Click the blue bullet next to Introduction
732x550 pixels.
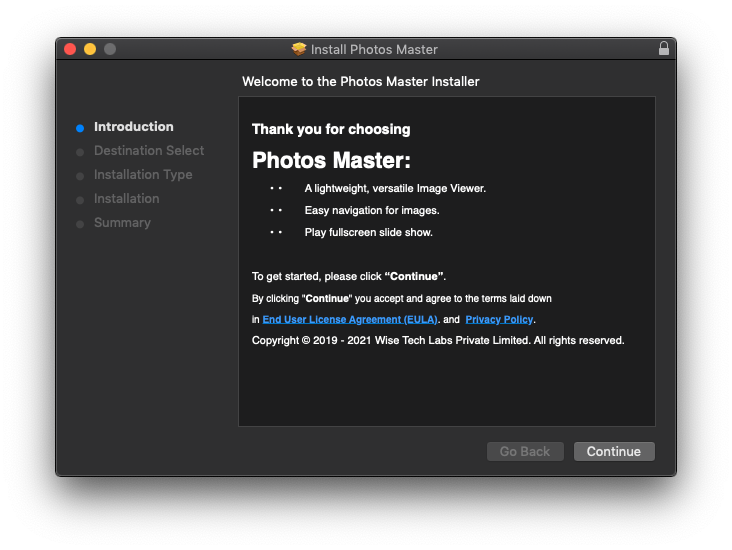click(x=80, y=128)
